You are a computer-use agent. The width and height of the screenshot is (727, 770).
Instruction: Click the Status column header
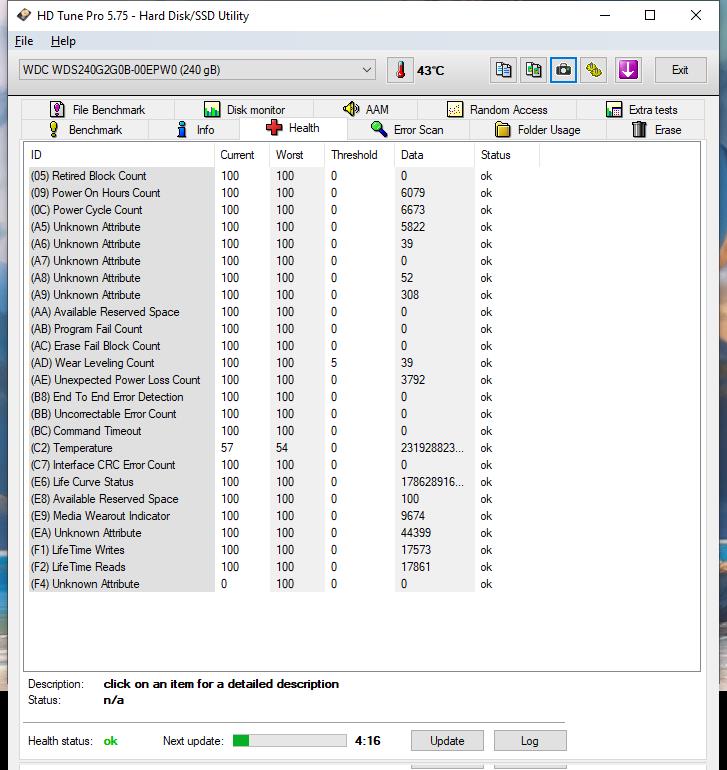506,155
